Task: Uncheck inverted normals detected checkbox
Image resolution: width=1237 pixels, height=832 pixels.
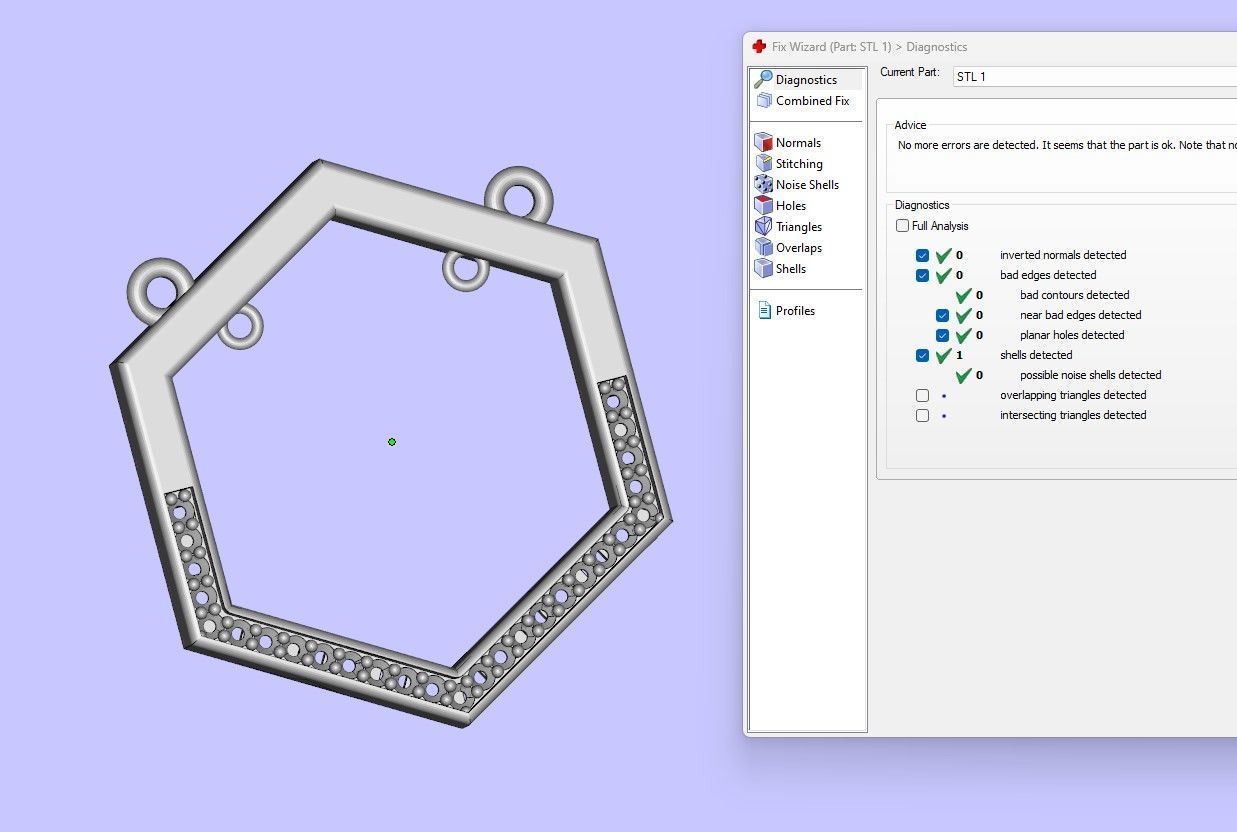Action: coord(922,255)
